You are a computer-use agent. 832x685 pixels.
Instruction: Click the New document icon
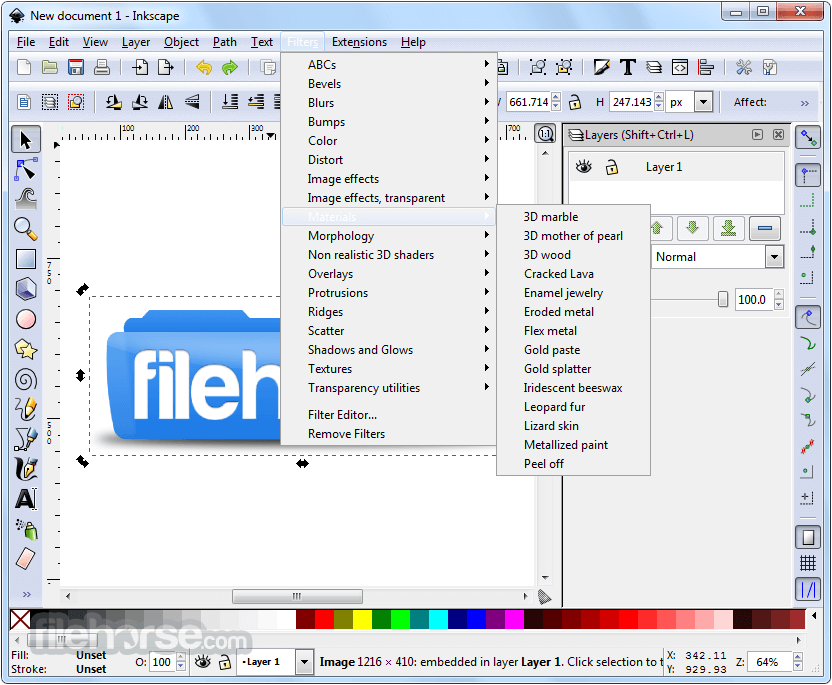click(24, 67)
